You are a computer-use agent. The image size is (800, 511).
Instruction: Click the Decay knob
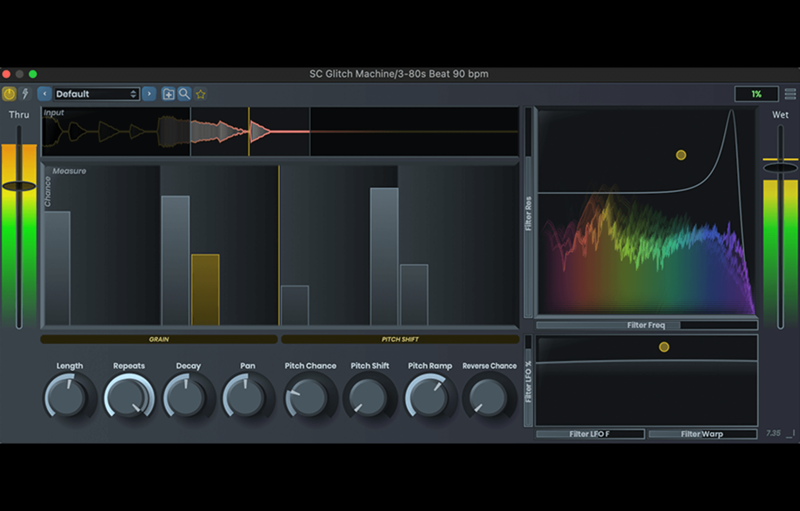point(187,396)
